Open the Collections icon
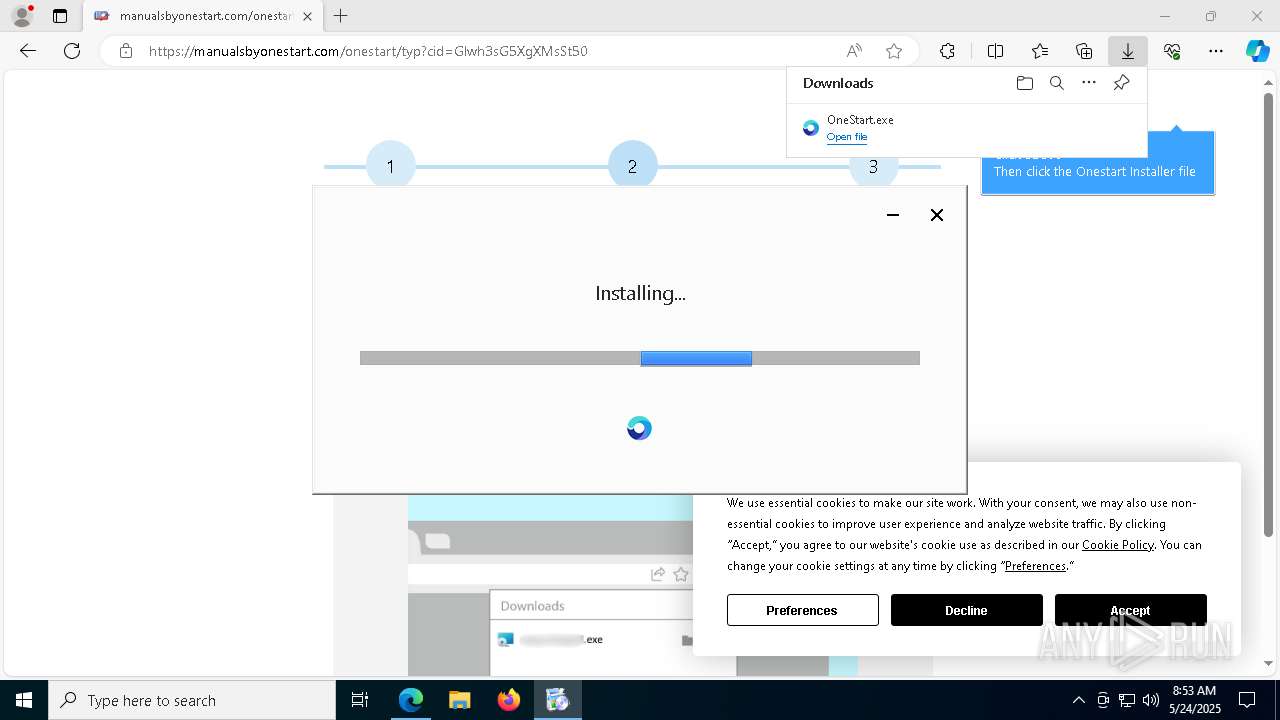1280x720 pixels. [1084, 51]
